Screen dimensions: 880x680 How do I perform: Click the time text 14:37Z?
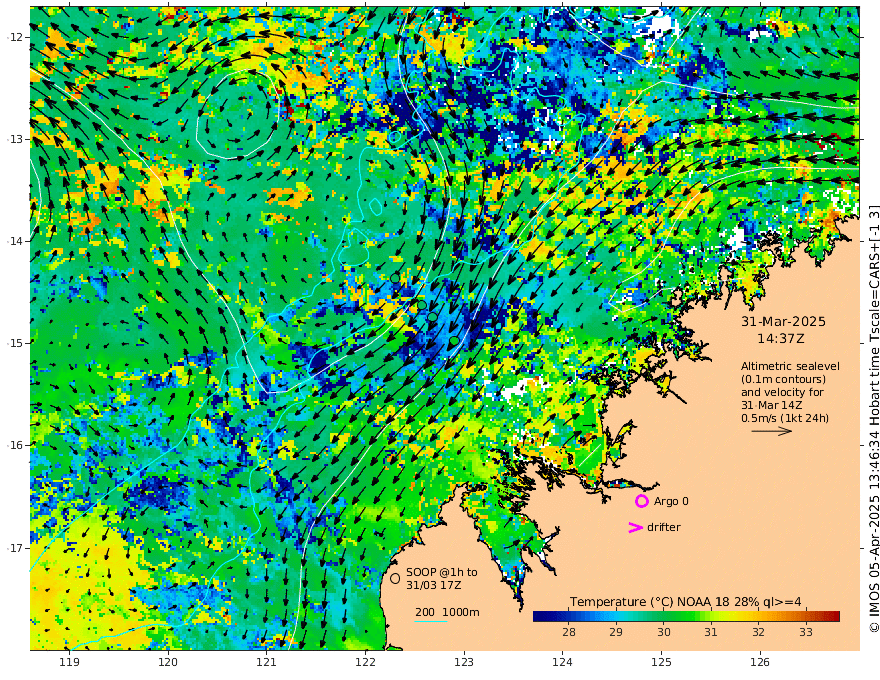pos(781,339)
